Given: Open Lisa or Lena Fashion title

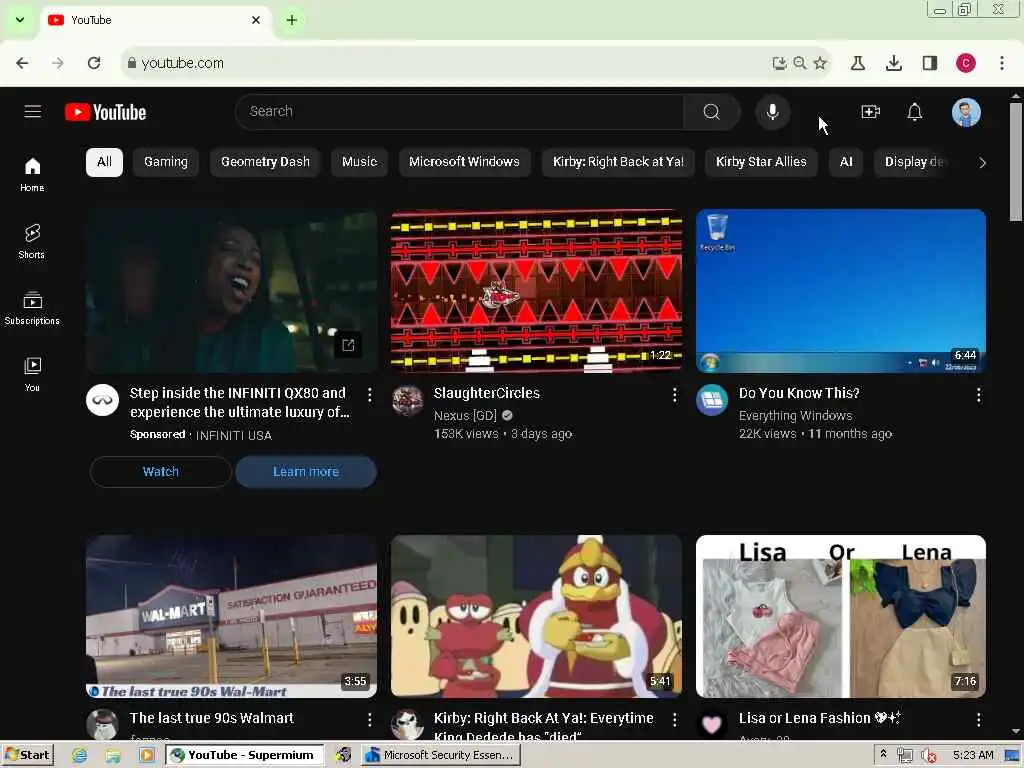Looking at the screenshot, I should click(x=820, y=718).
